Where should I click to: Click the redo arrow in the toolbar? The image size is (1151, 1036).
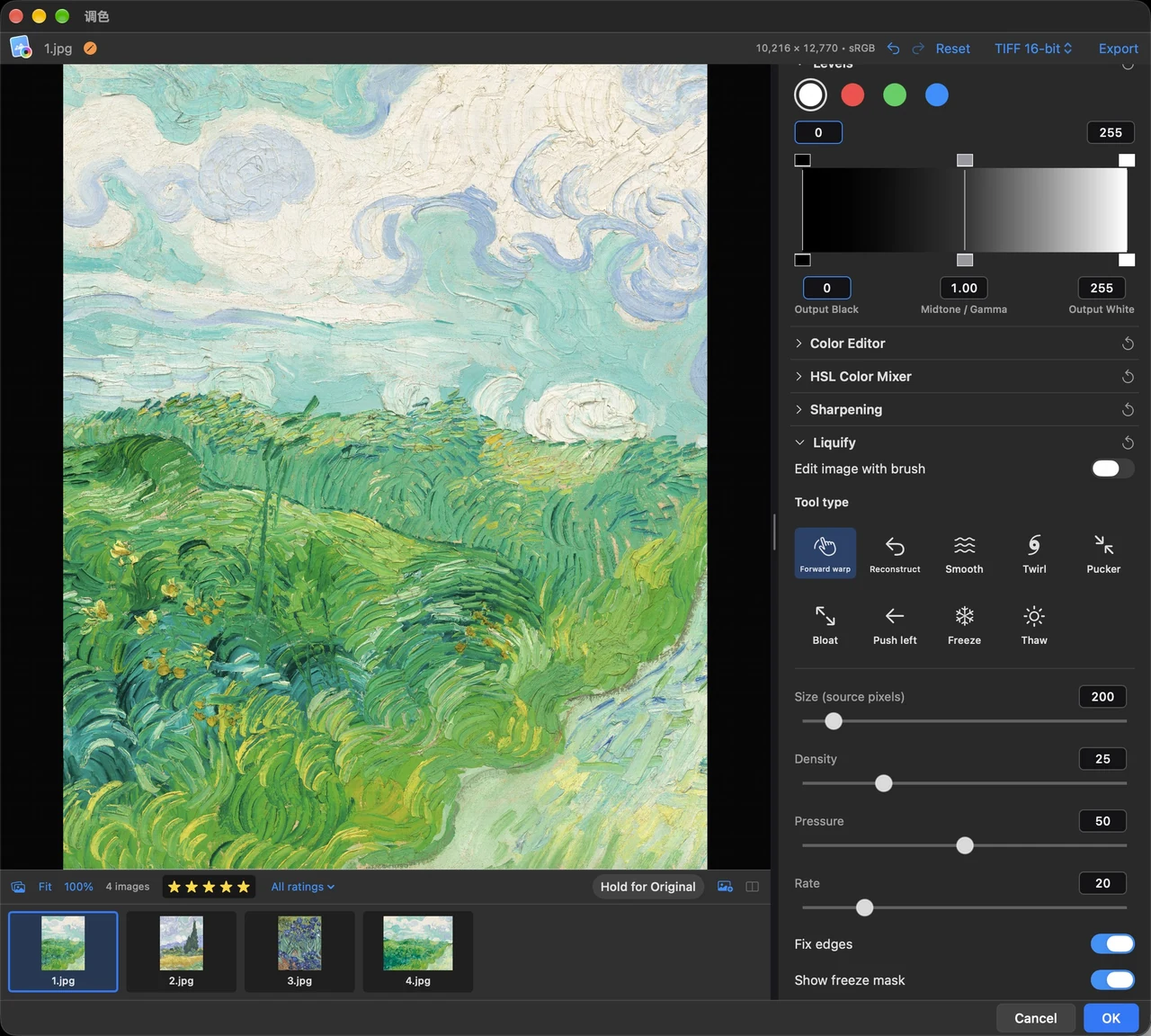[x=918, y=49]
